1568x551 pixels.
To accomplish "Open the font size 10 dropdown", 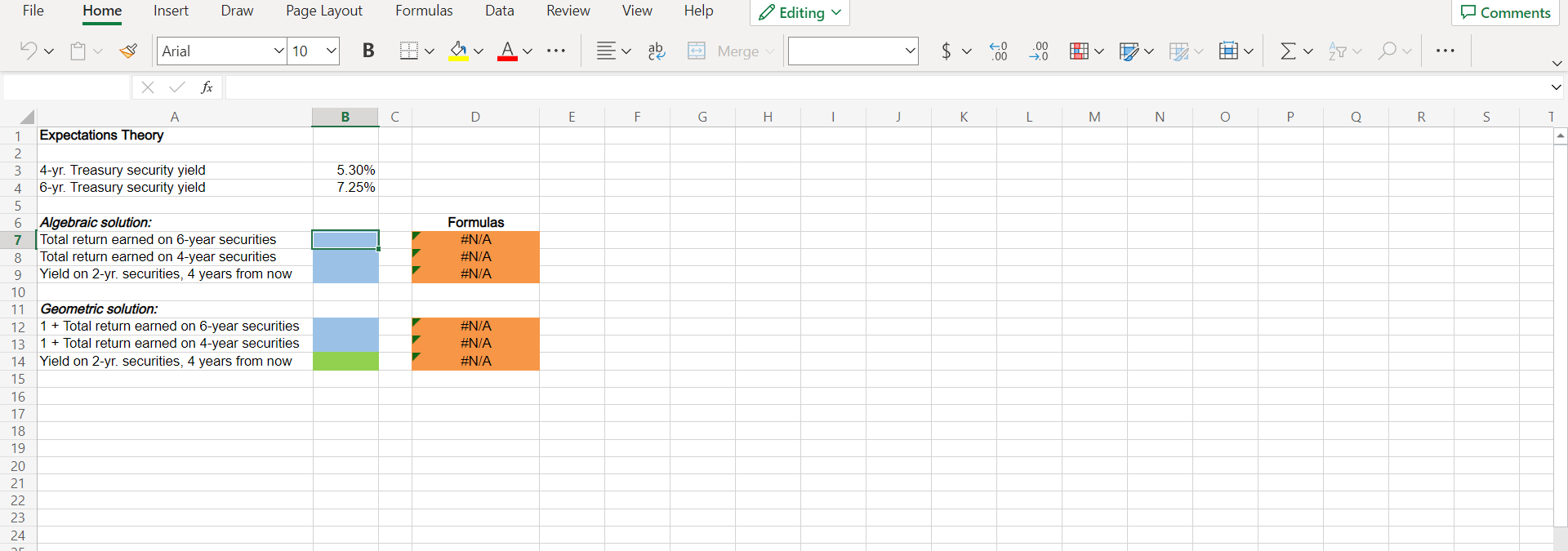I will (x=332, y=51).
